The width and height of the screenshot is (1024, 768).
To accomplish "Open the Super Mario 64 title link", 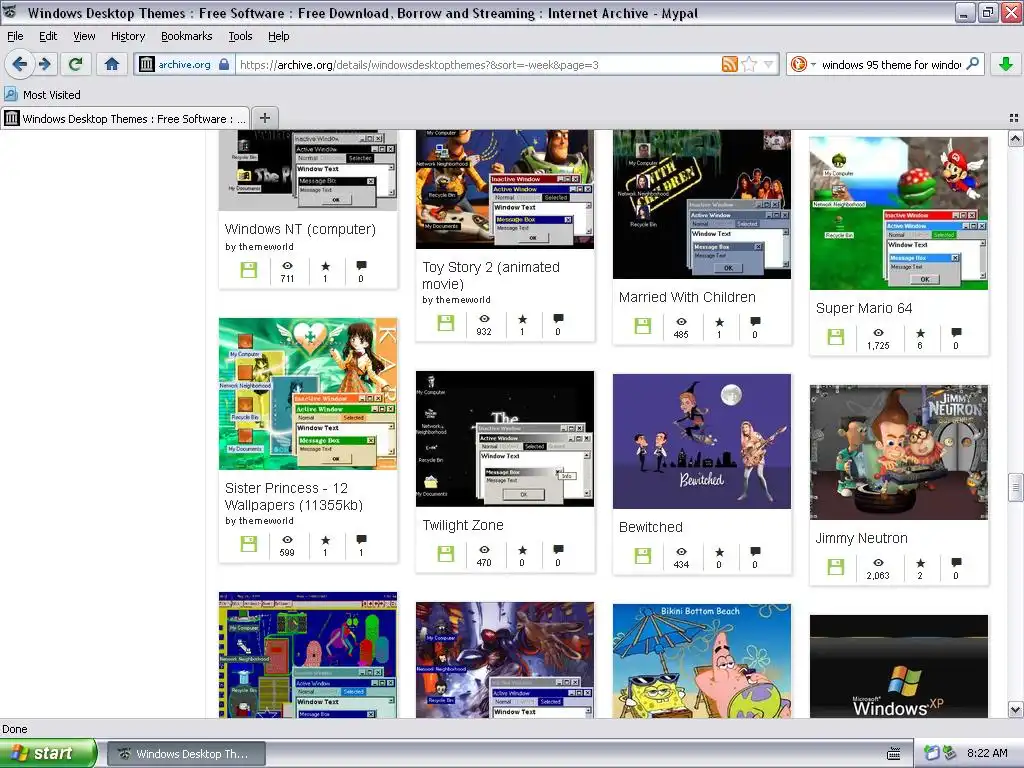I will click(x=864, y=308).
